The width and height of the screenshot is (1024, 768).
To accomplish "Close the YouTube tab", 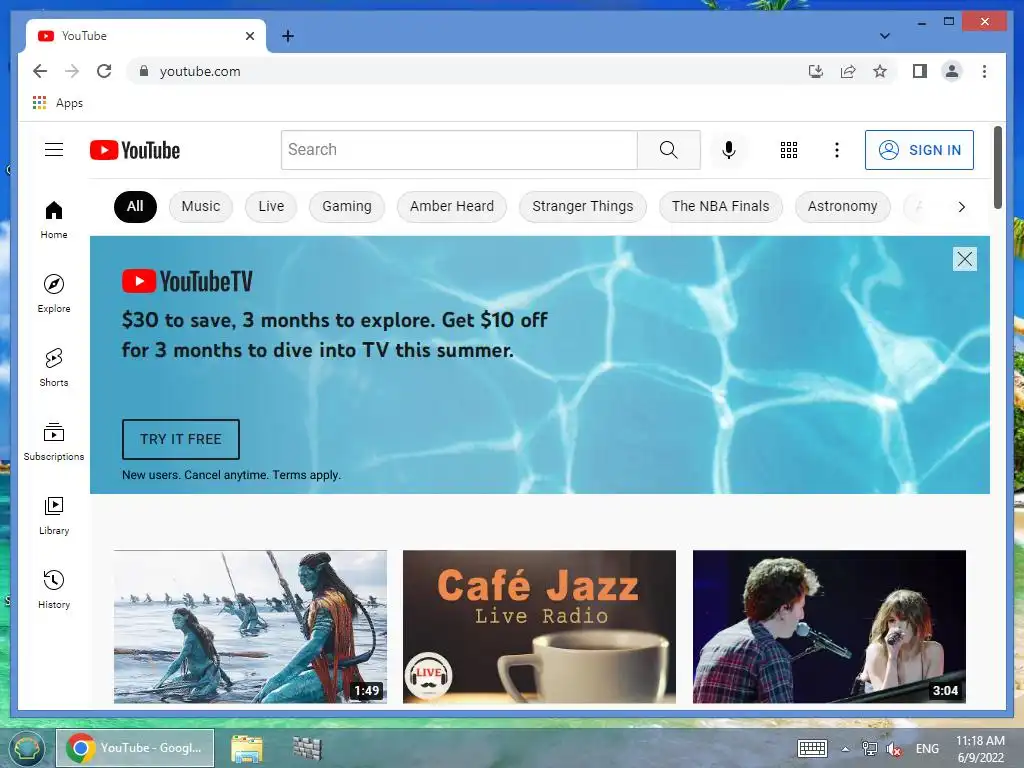I will pyautogui.click(x=249, y=36).
